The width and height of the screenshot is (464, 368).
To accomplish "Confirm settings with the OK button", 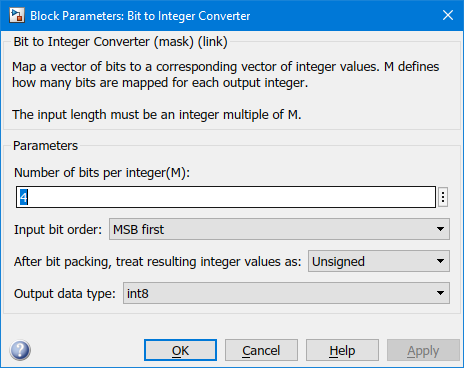I will click(x=180, y=350).
